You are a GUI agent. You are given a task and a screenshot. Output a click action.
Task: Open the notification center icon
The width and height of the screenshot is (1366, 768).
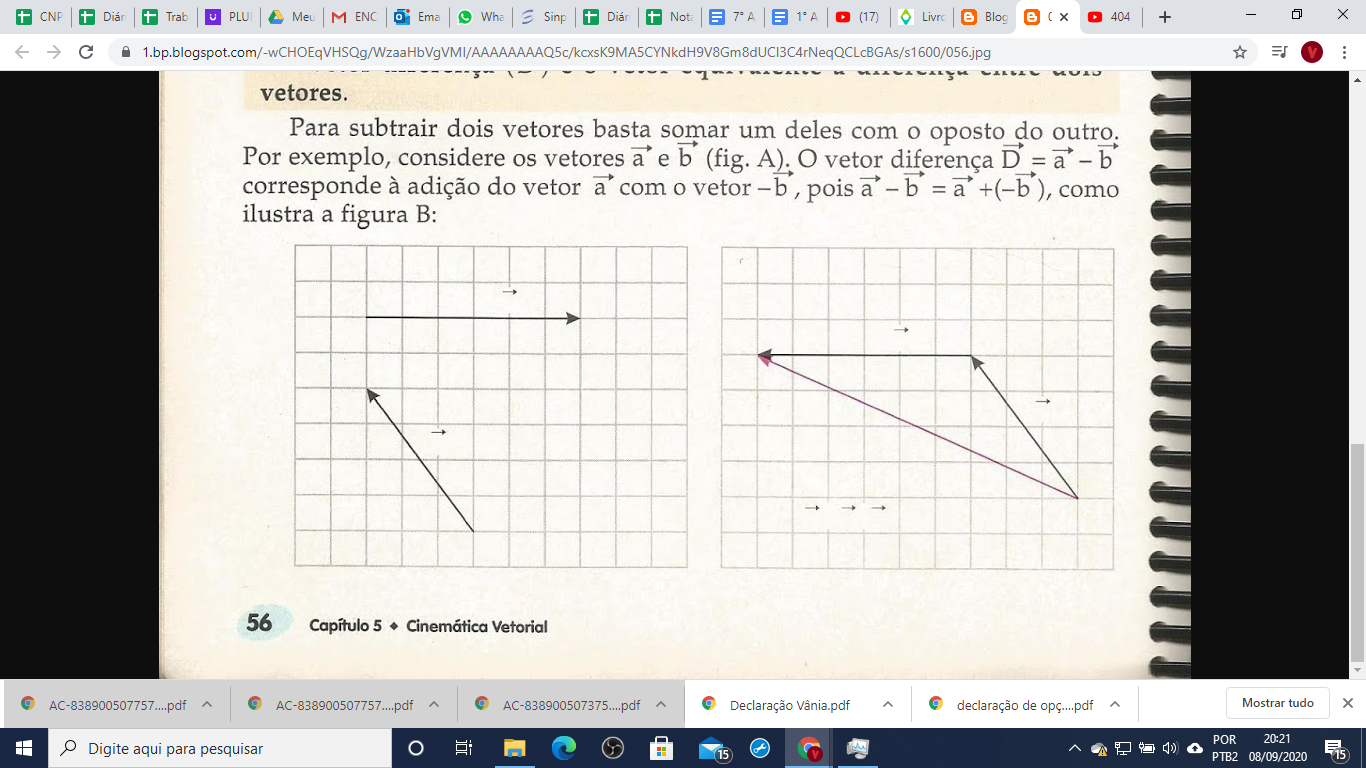[1335, 748]
